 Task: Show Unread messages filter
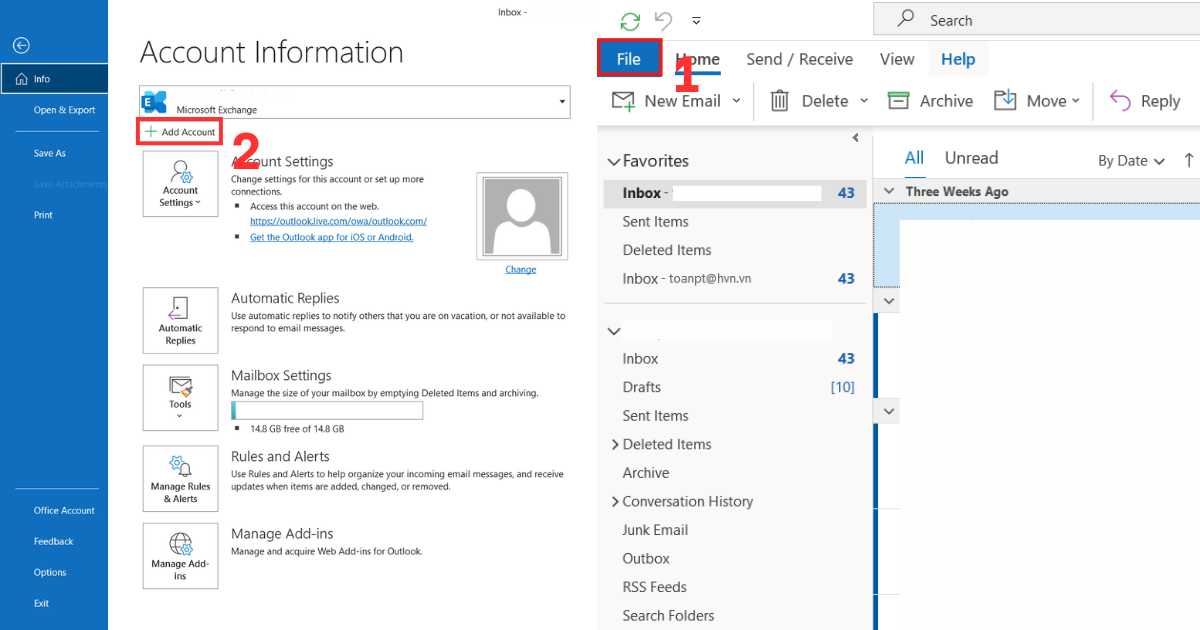971,158
